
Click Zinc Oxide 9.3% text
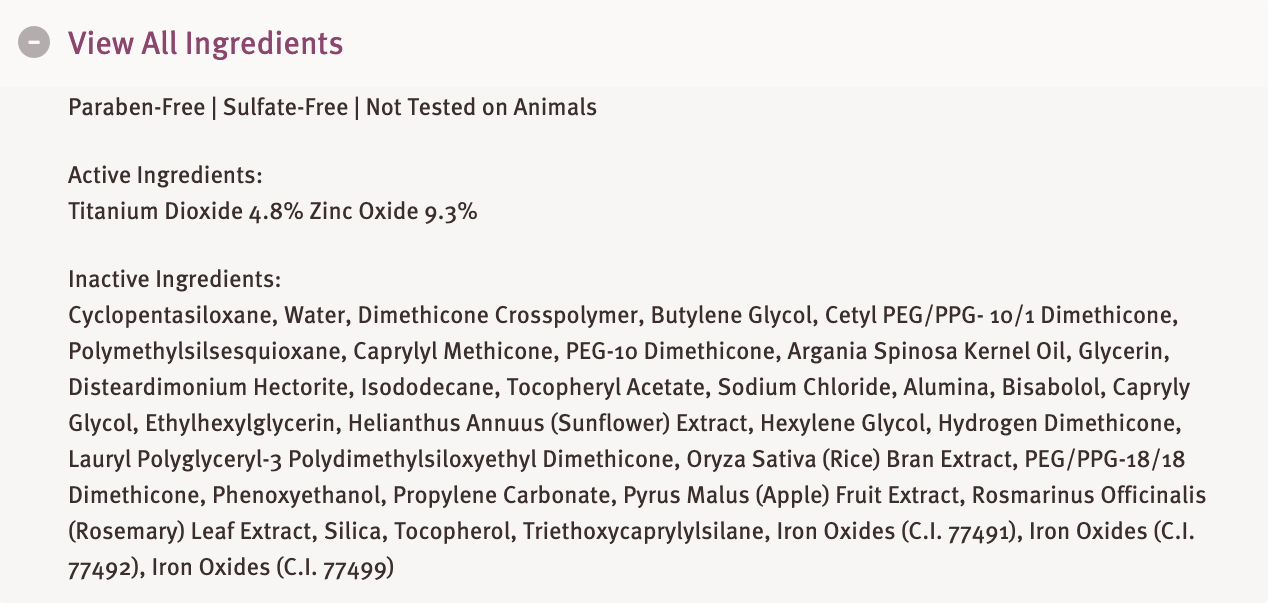tap(393, 212)
